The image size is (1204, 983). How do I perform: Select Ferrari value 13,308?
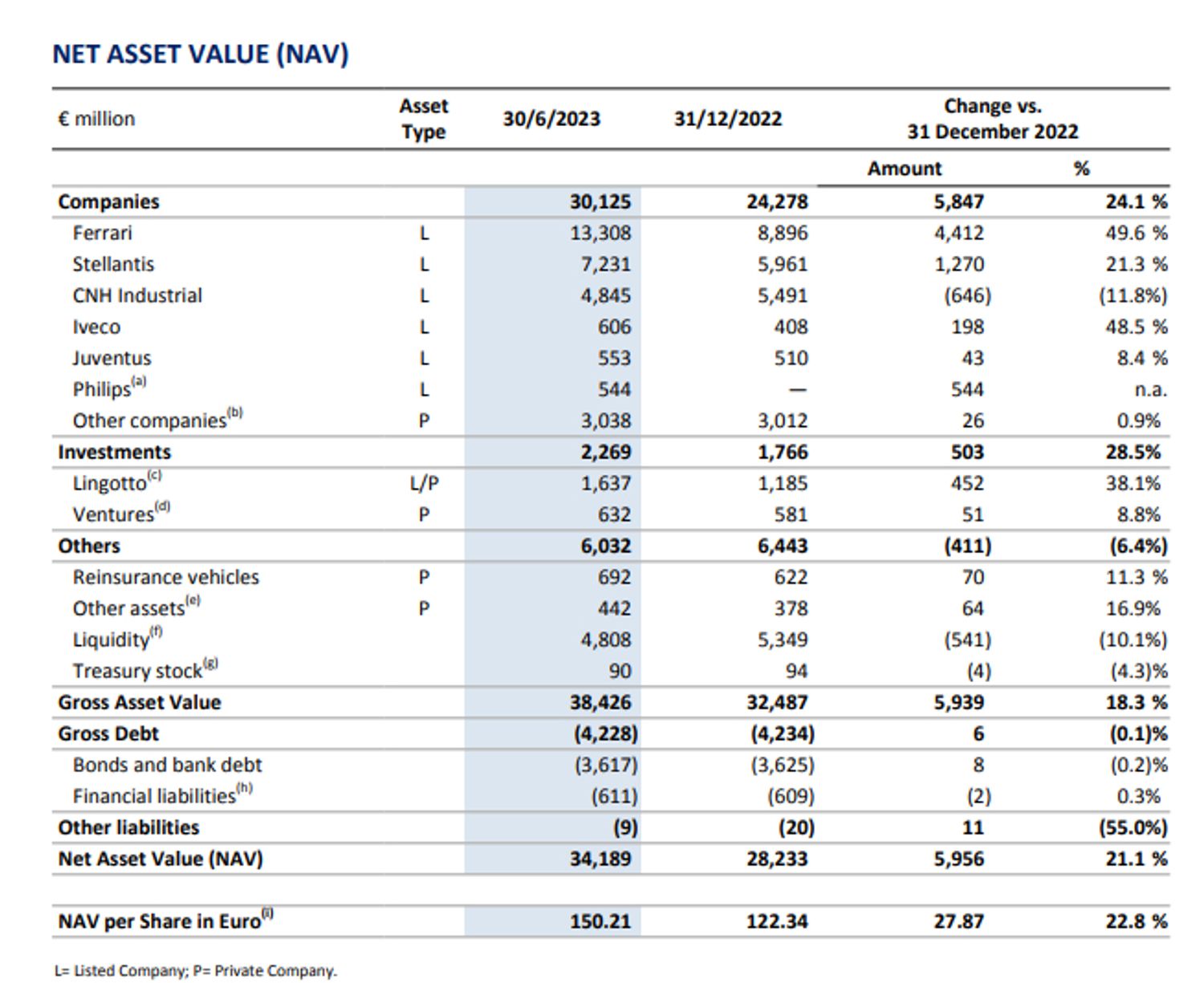click(600, 233)
